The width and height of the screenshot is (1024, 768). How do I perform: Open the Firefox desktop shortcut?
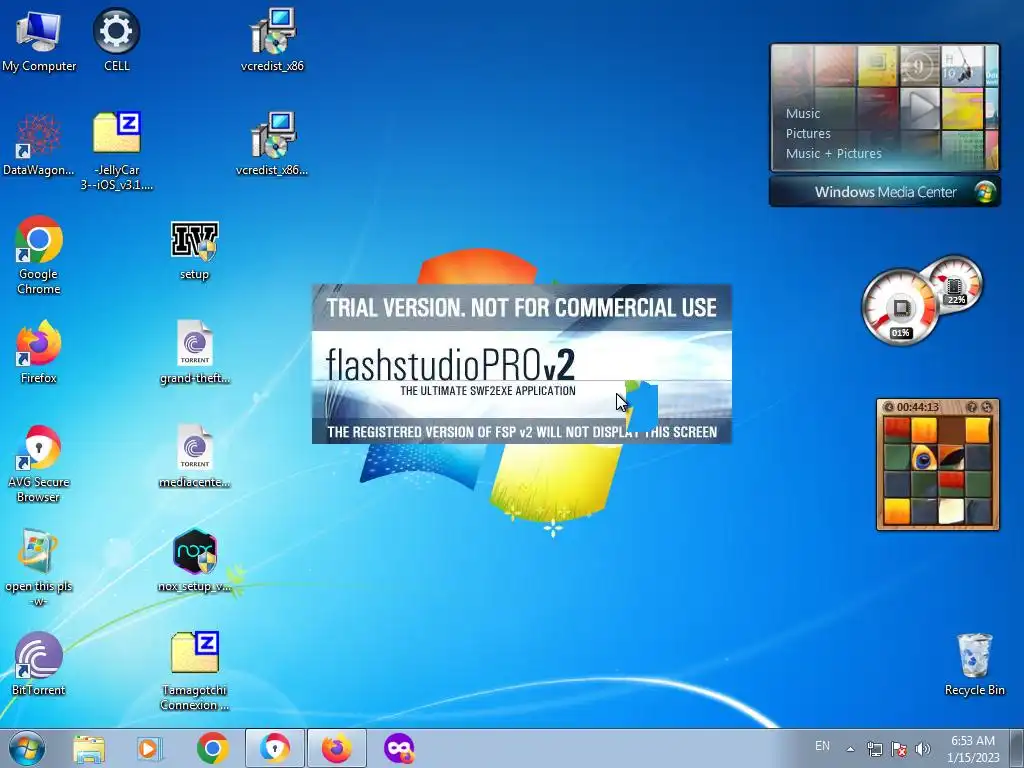coord(39,351)
